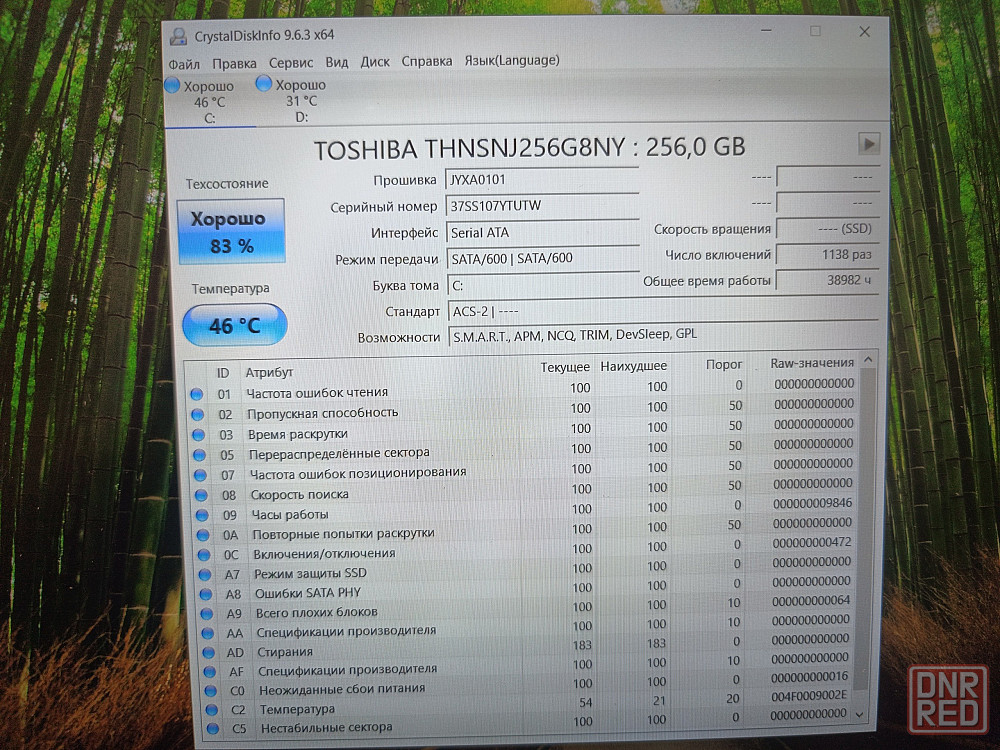Click the Возможности field with S.M.A.R.T.
Image resolution: width=1000 pixels, height=750 pixels.
(x=664, y=335)
